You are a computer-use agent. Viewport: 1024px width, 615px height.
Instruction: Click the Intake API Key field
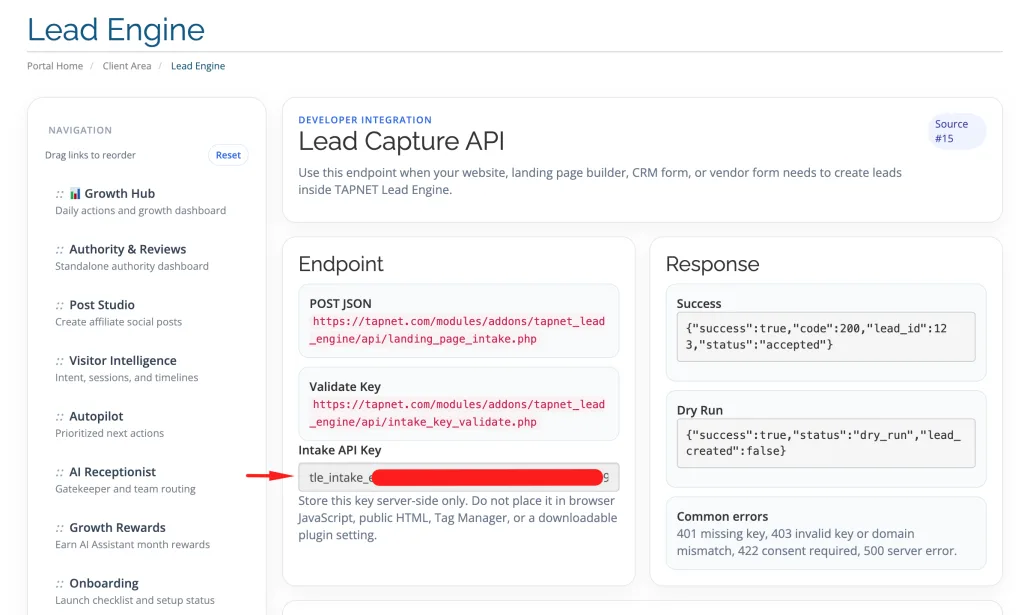(x=458, y=477)
